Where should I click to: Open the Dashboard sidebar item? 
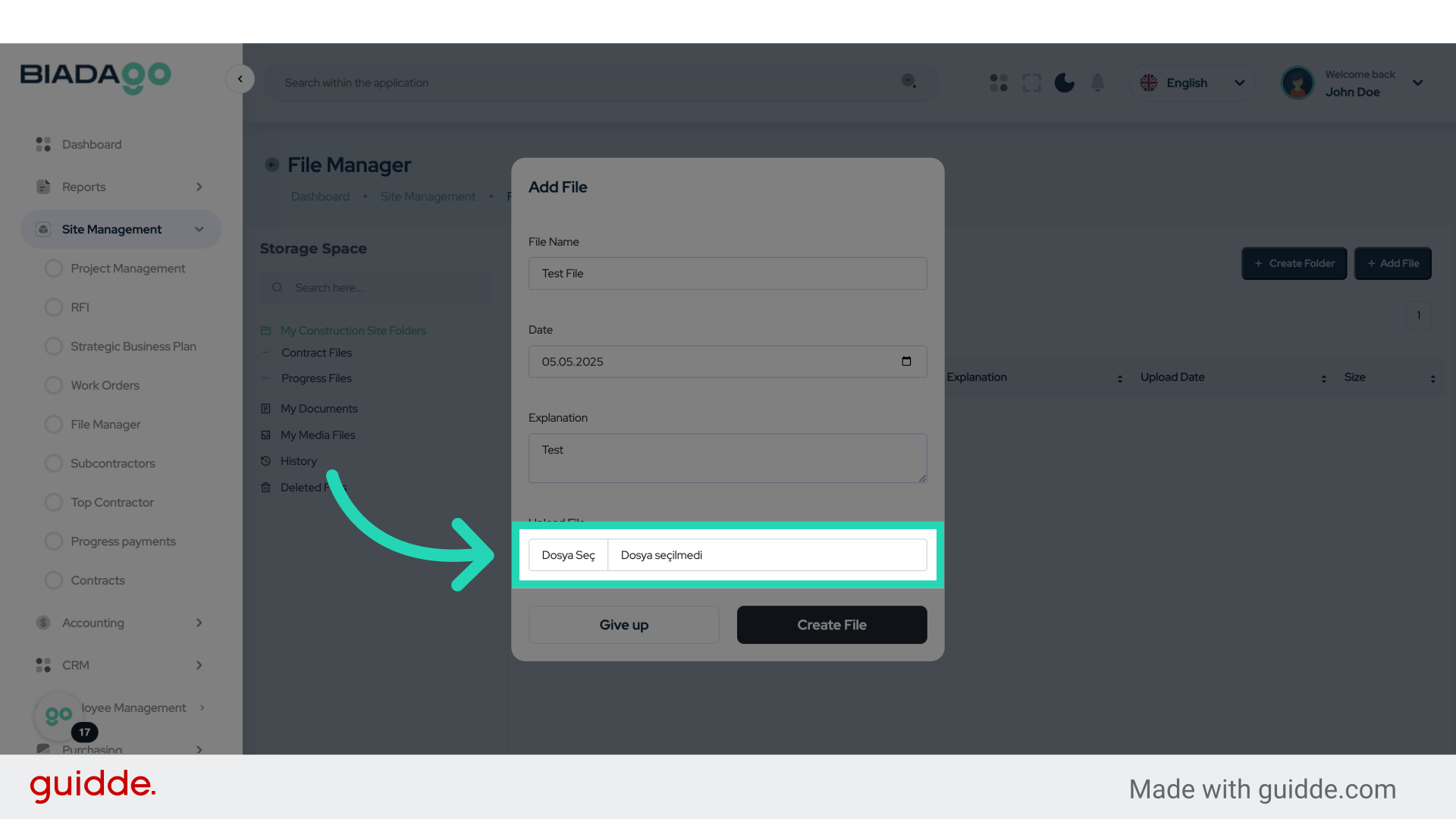click(x=91, y=144)
